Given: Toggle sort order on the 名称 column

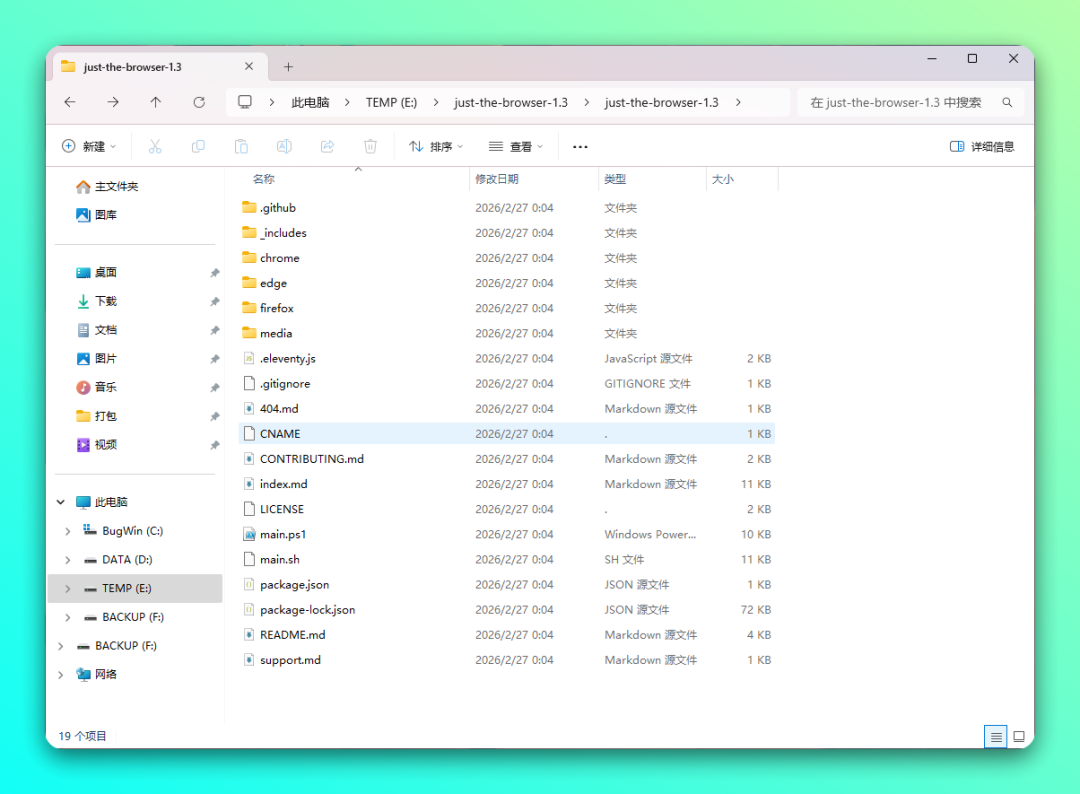Looking at the screenshot, I should (265, 179).
